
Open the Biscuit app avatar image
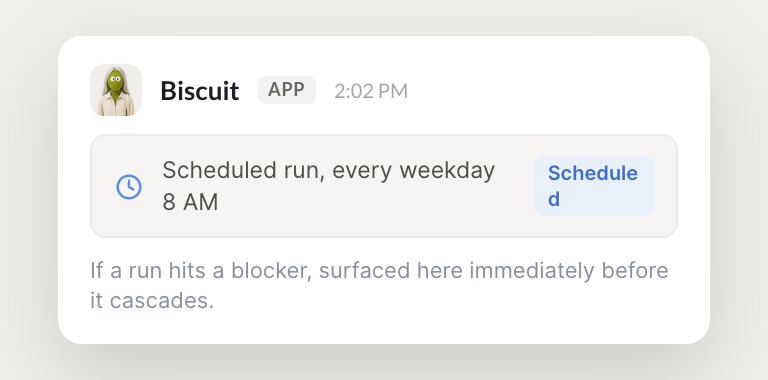[116, 90]
